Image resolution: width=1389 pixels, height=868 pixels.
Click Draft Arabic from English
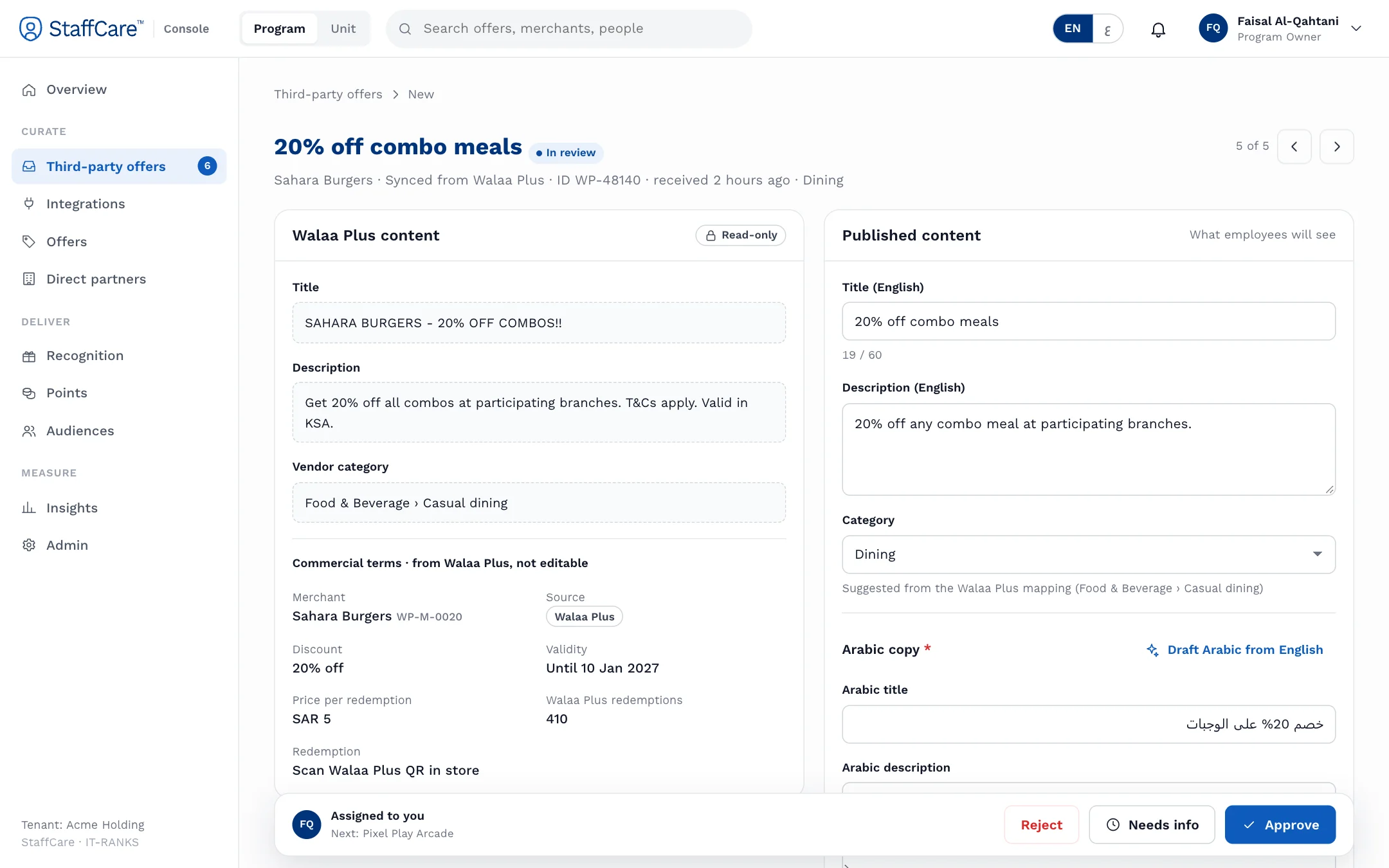click(1235, 650)
